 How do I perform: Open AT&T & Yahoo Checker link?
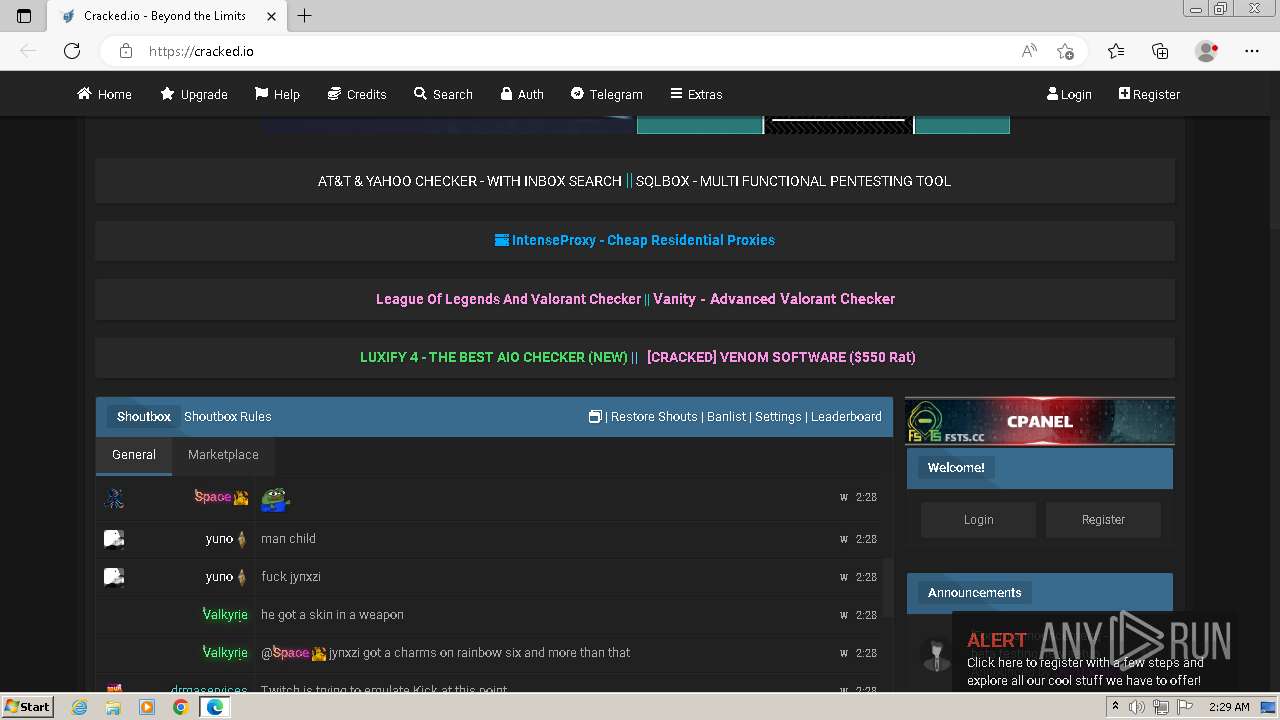tap(470, 181)
